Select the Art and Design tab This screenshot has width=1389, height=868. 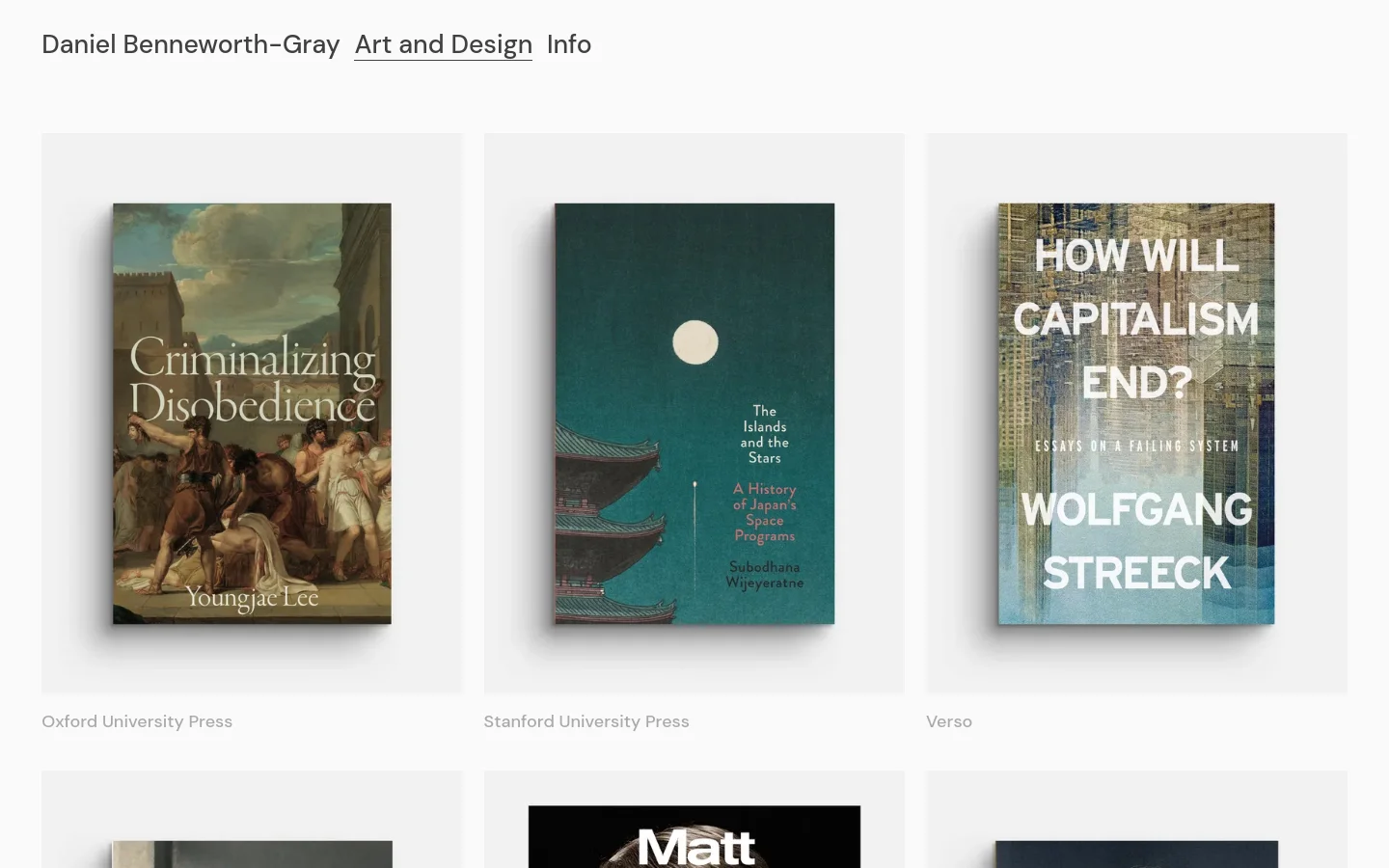[443, 44]
